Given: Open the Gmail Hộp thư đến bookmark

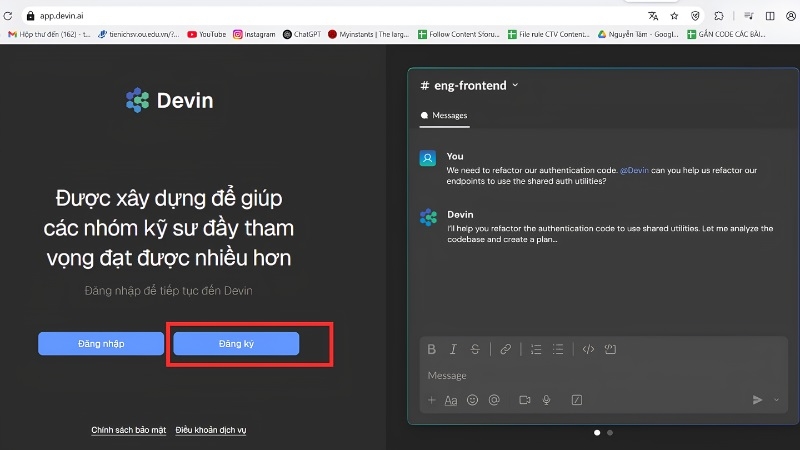Looking at the screenshot, I should click(49, 34).
